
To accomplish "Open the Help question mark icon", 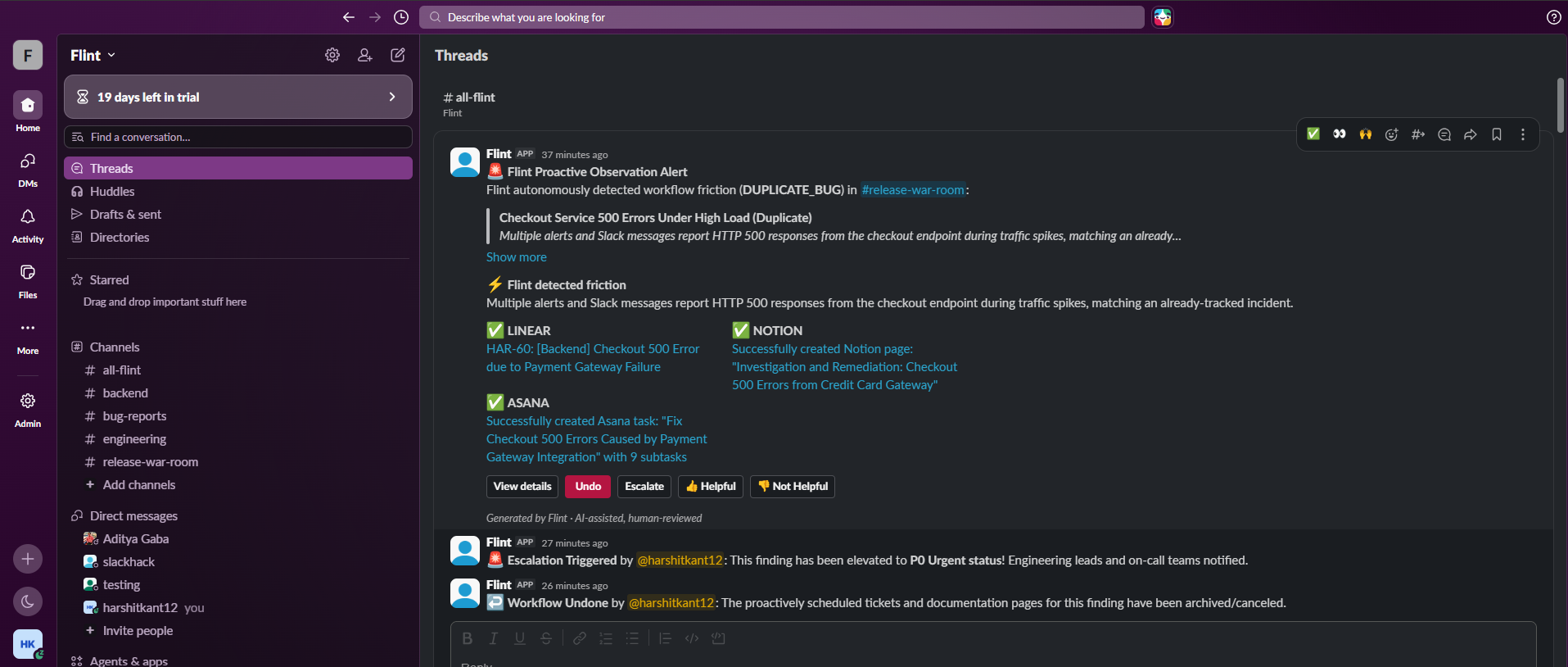I will [x=1553, y=17].
